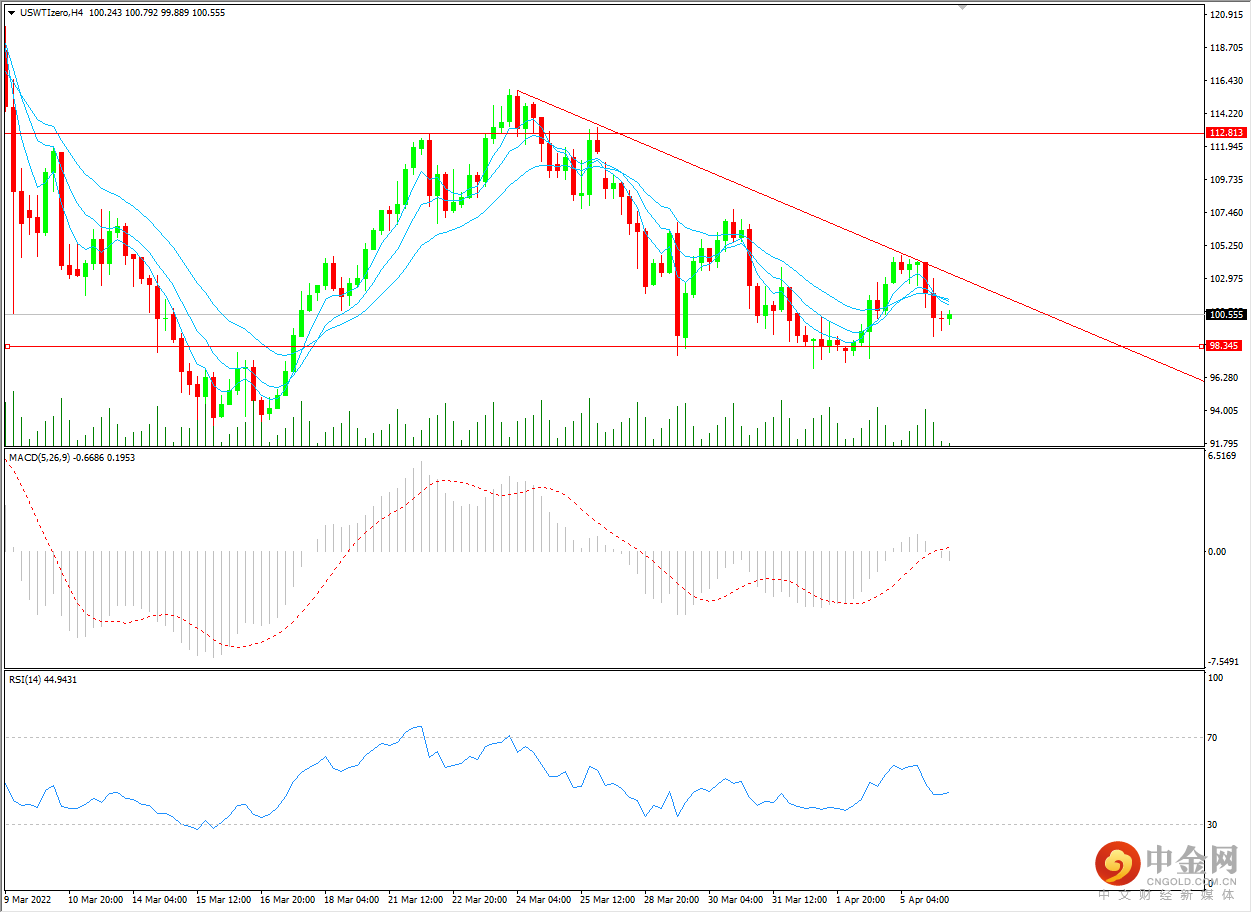This screenshot has width=1252, height=913.
Task: Click the RSI(14) 44.9431 indicator label
Action: 42,679
